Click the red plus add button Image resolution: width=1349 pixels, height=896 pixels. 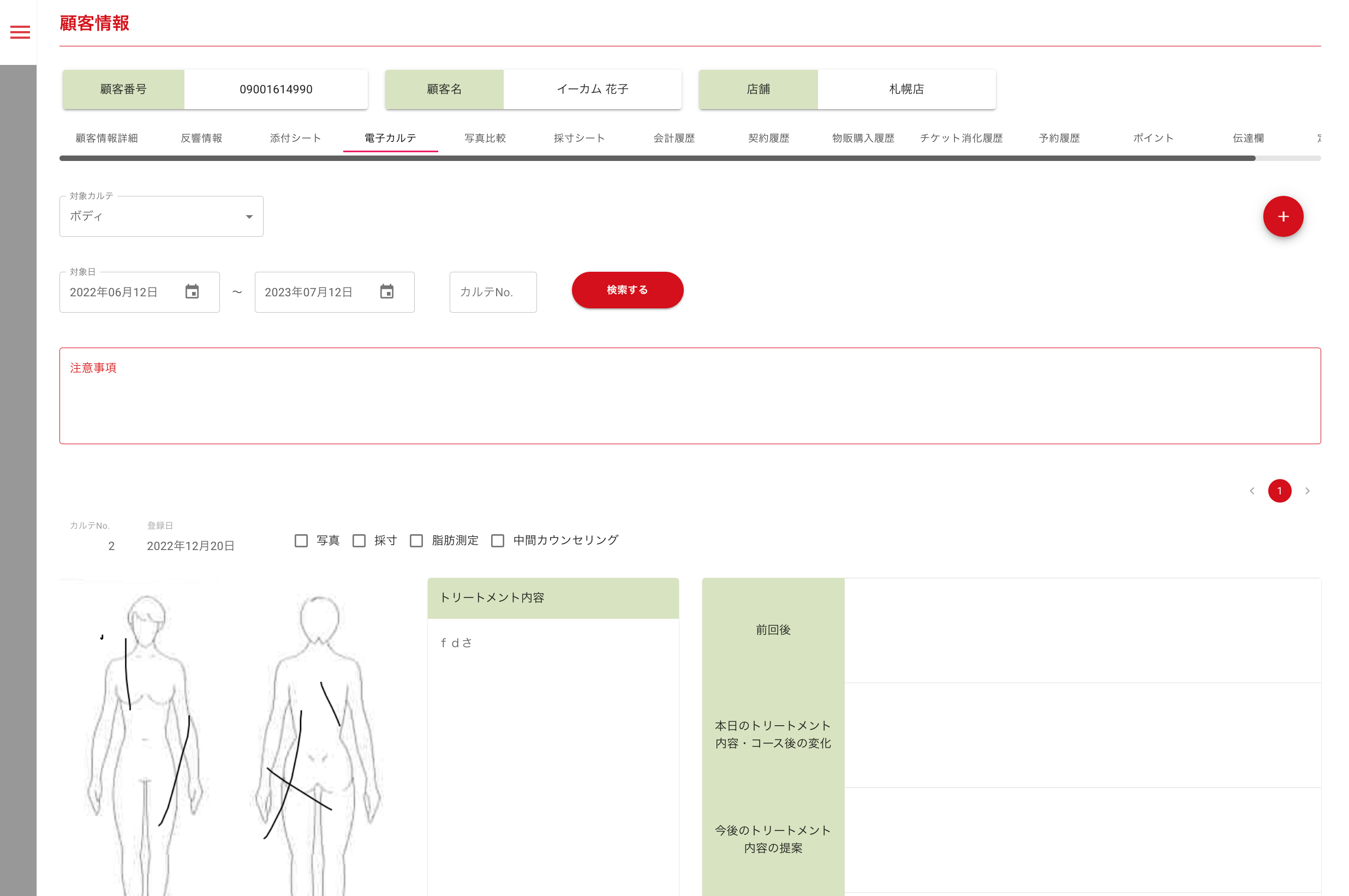pyautogui.click(x=1282, y=217)
